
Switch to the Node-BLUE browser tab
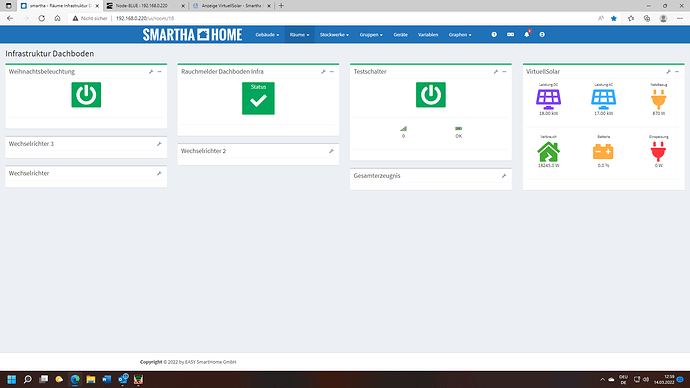(146, 6)
